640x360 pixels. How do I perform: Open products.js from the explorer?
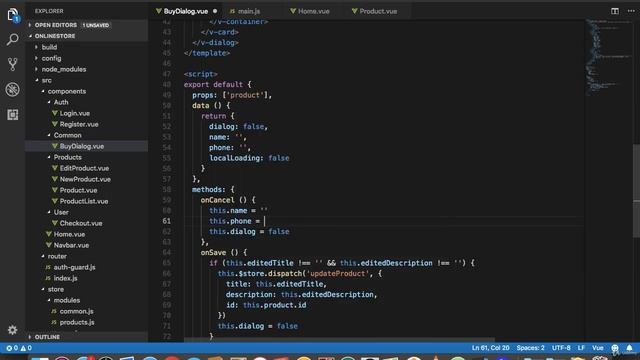tap(87, 322)
